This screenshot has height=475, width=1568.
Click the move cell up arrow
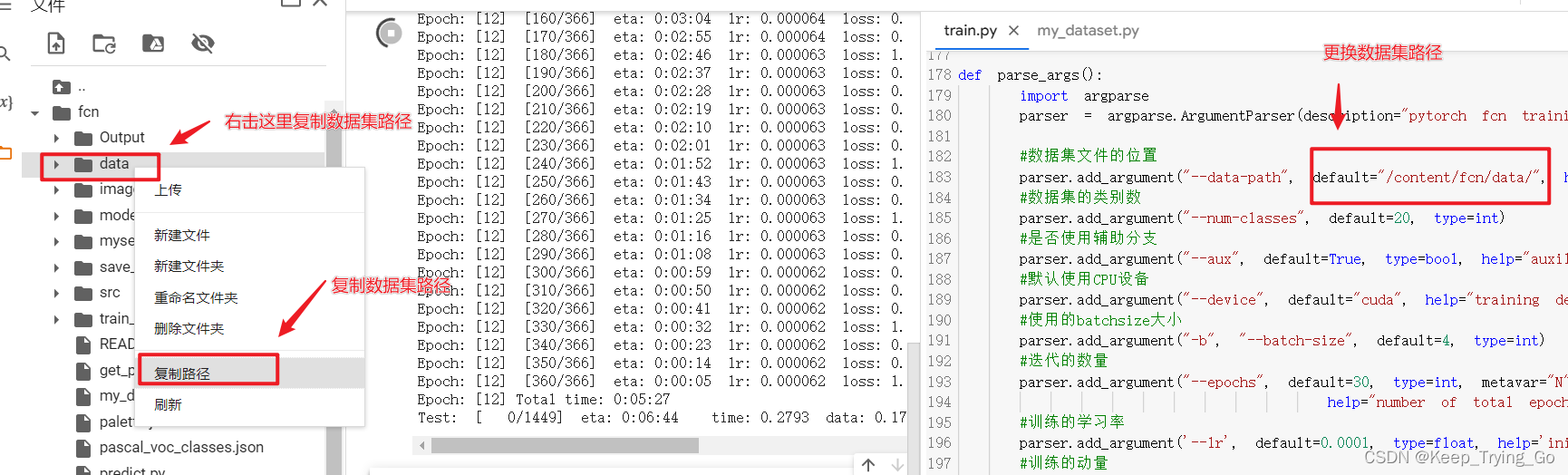tap(868, 465)
